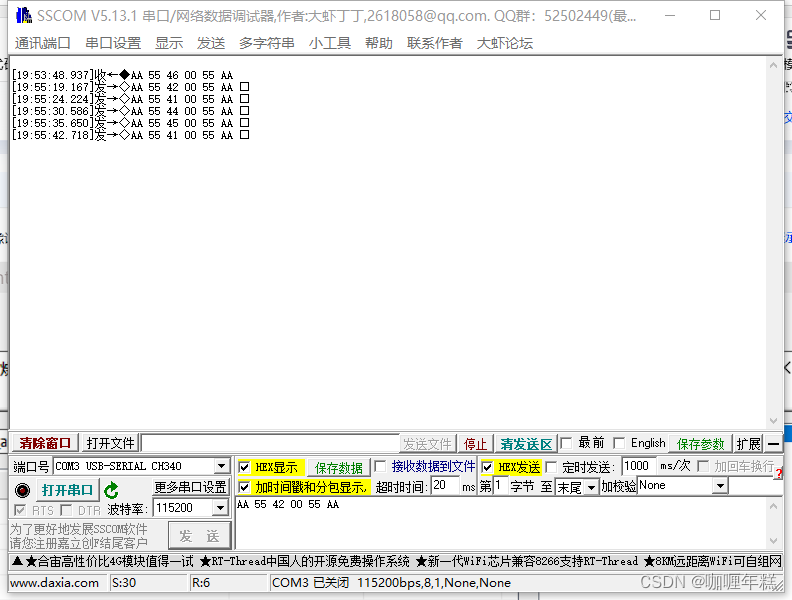Enable the 定时发送 checkbox
Image resolution: width=792 pixels, height=600 pixels.
click(552, 467)
